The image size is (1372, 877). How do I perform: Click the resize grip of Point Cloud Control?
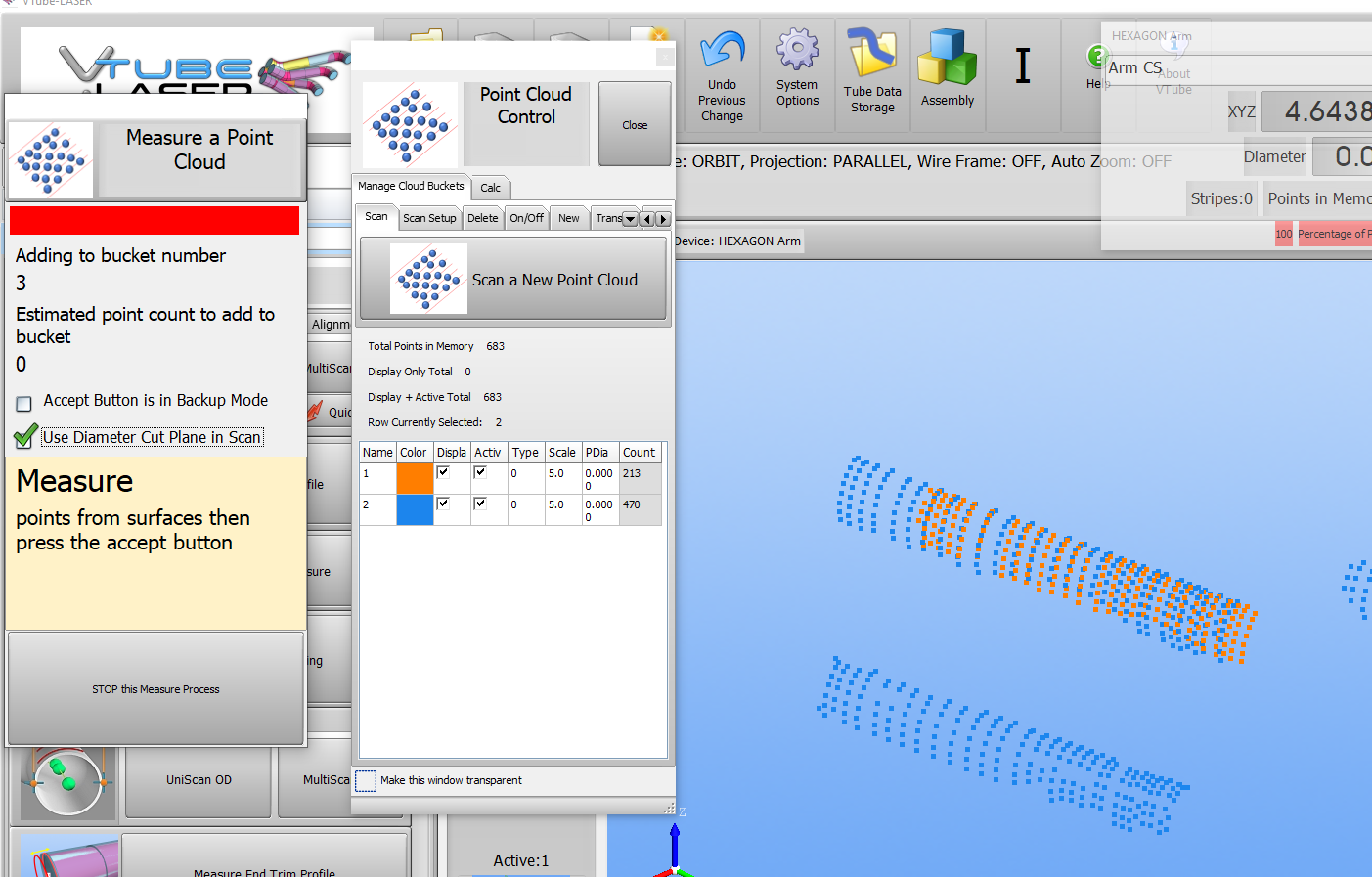[x=669, y=808]
